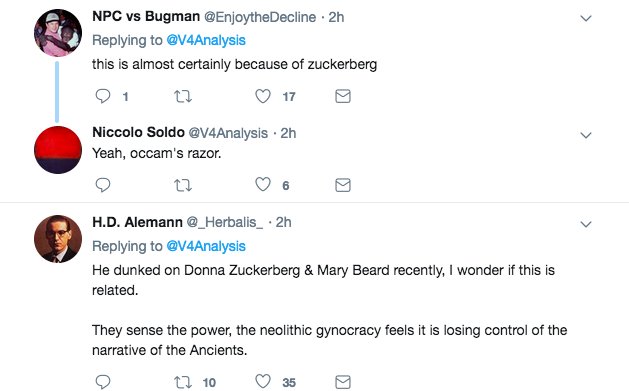Visit the H.D. Alemann profile name
The width and height of the screenshot is (629, 391).
point(137,222)
